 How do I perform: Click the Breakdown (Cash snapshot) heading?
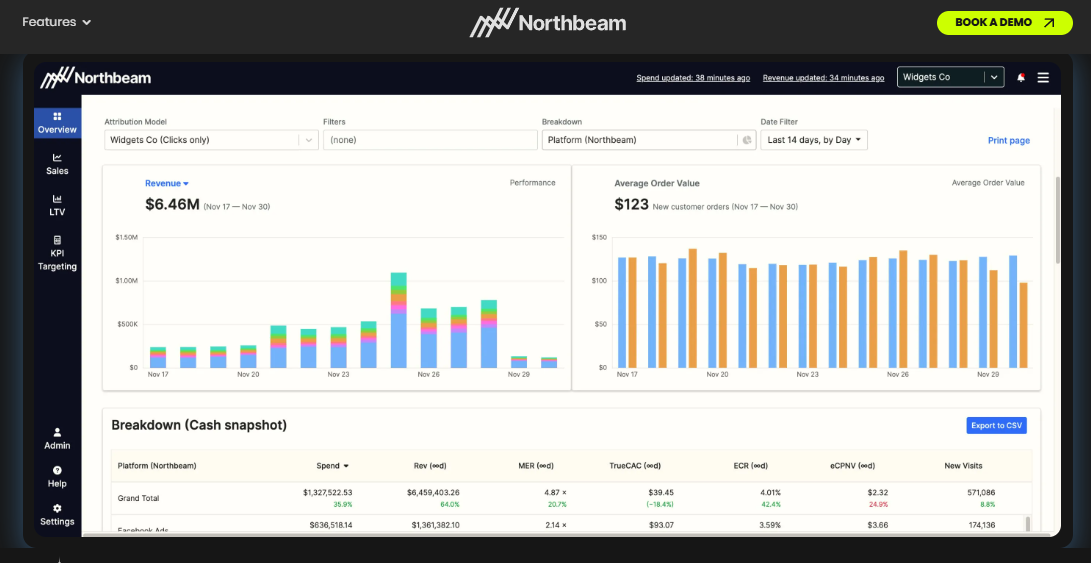(199, 425)
